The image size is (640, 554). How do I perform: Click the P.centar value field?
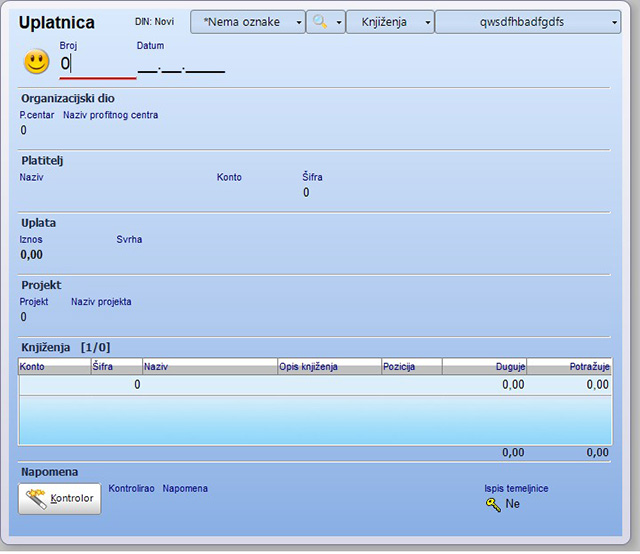coord(24,131)
